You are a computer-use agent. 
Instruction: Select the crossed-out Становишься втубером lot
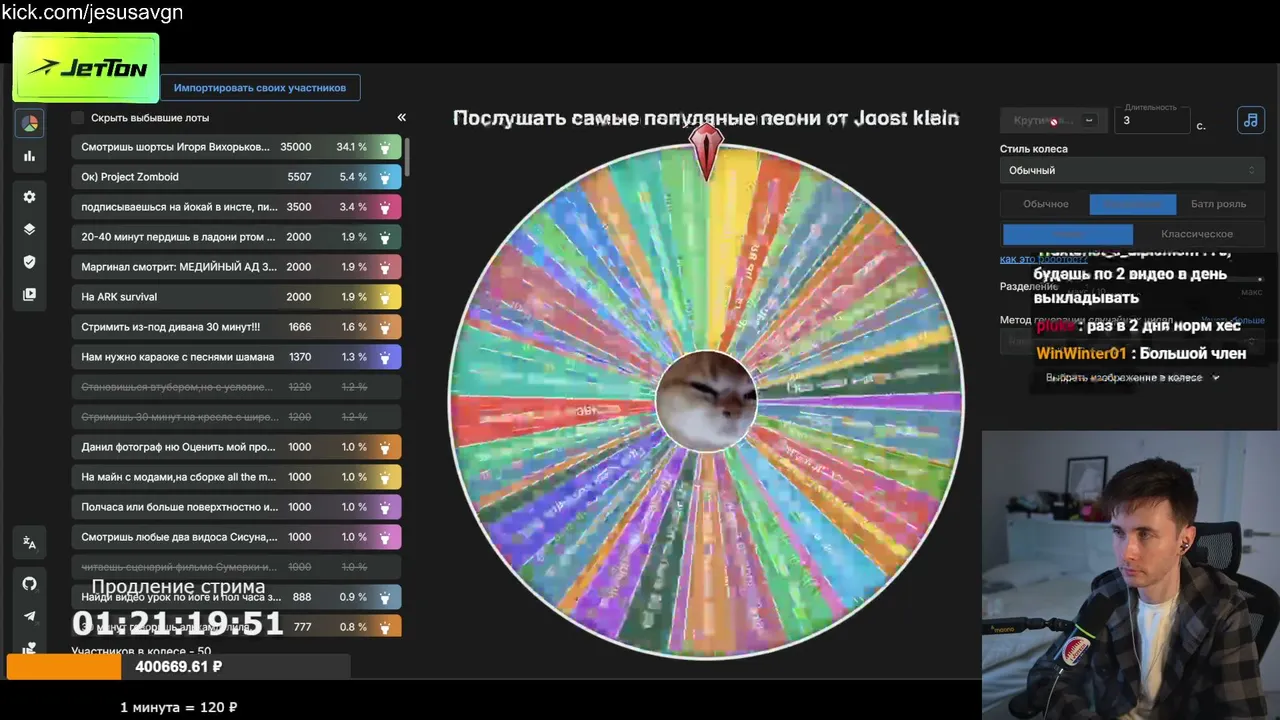click(x=175, y=387)
